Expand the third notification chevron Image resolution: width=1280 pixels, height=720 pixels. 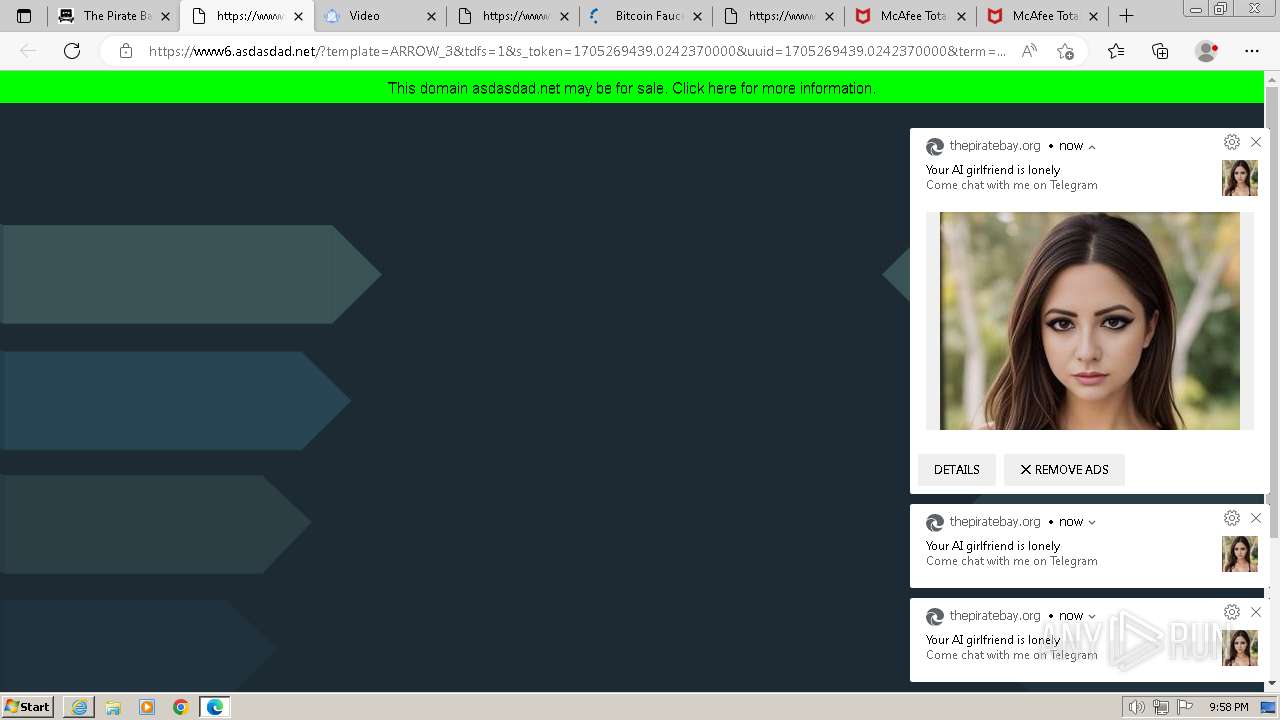[x=1092, y=616]
